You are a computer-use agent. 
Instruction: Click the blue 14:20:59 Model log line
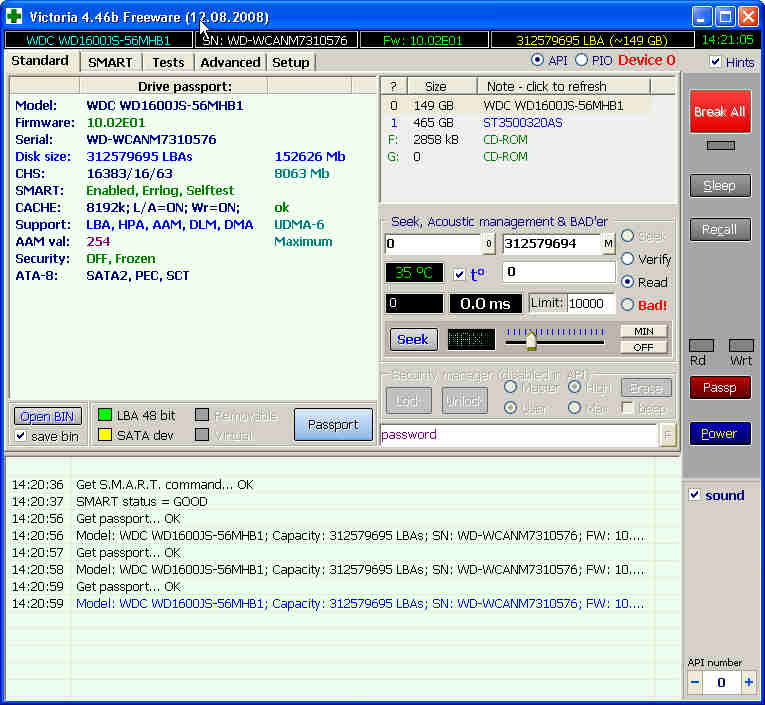click(x=360, y=604)
